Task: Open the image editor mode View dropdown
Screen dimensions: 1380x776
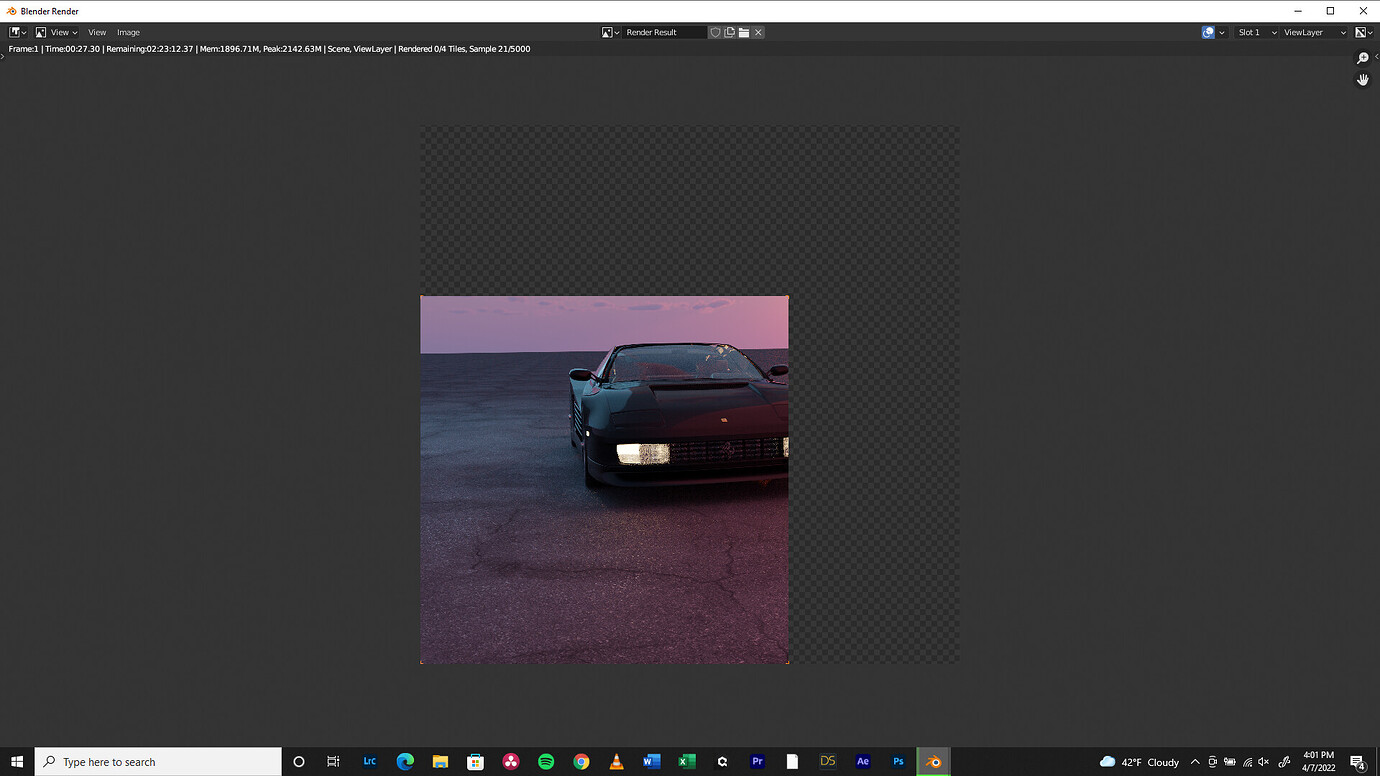Action: point(56,32)
